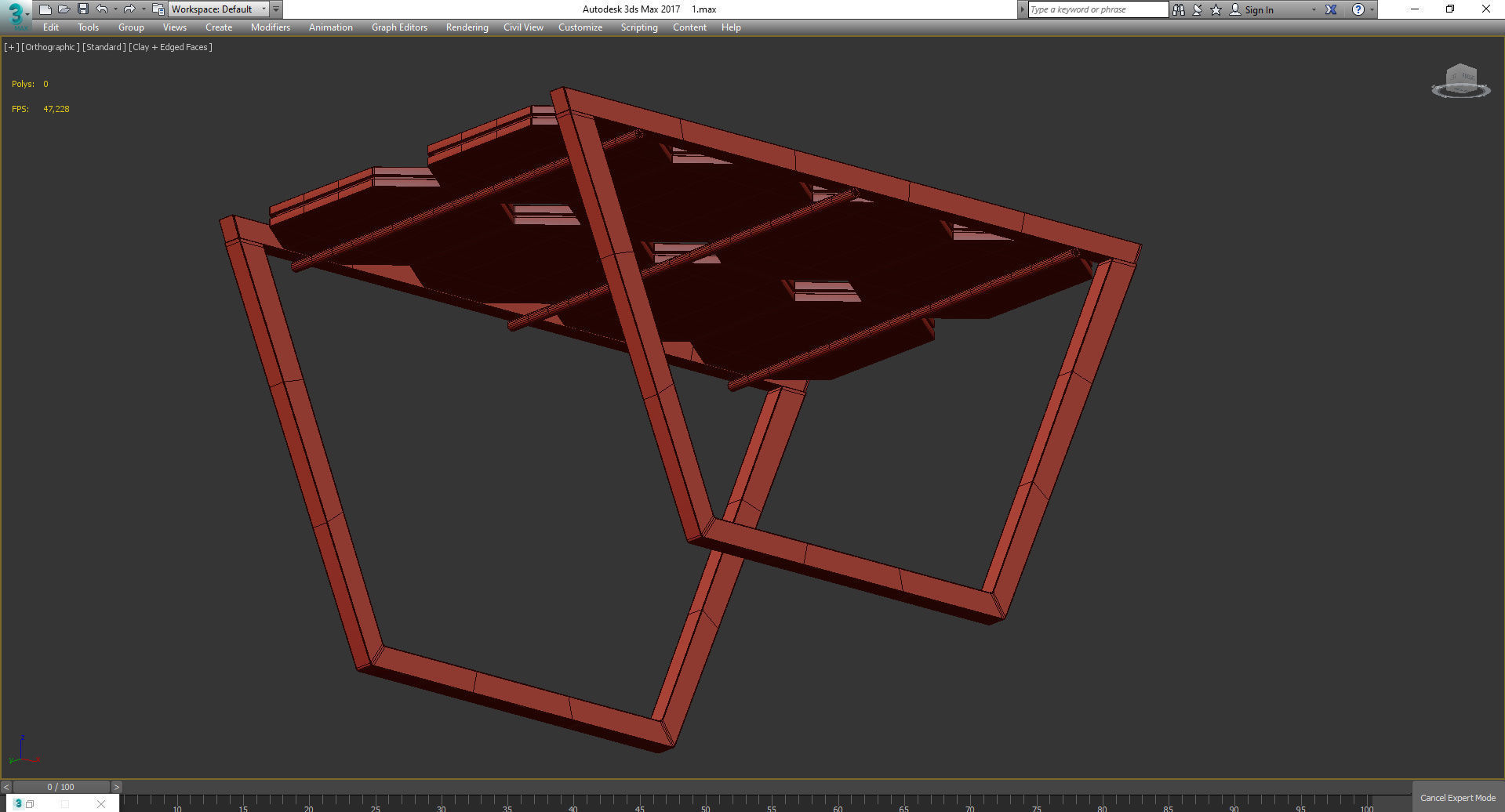Click frame 25 on the timeline ruler
Screen dimensions: 1505x812
[x=376, y=807]
